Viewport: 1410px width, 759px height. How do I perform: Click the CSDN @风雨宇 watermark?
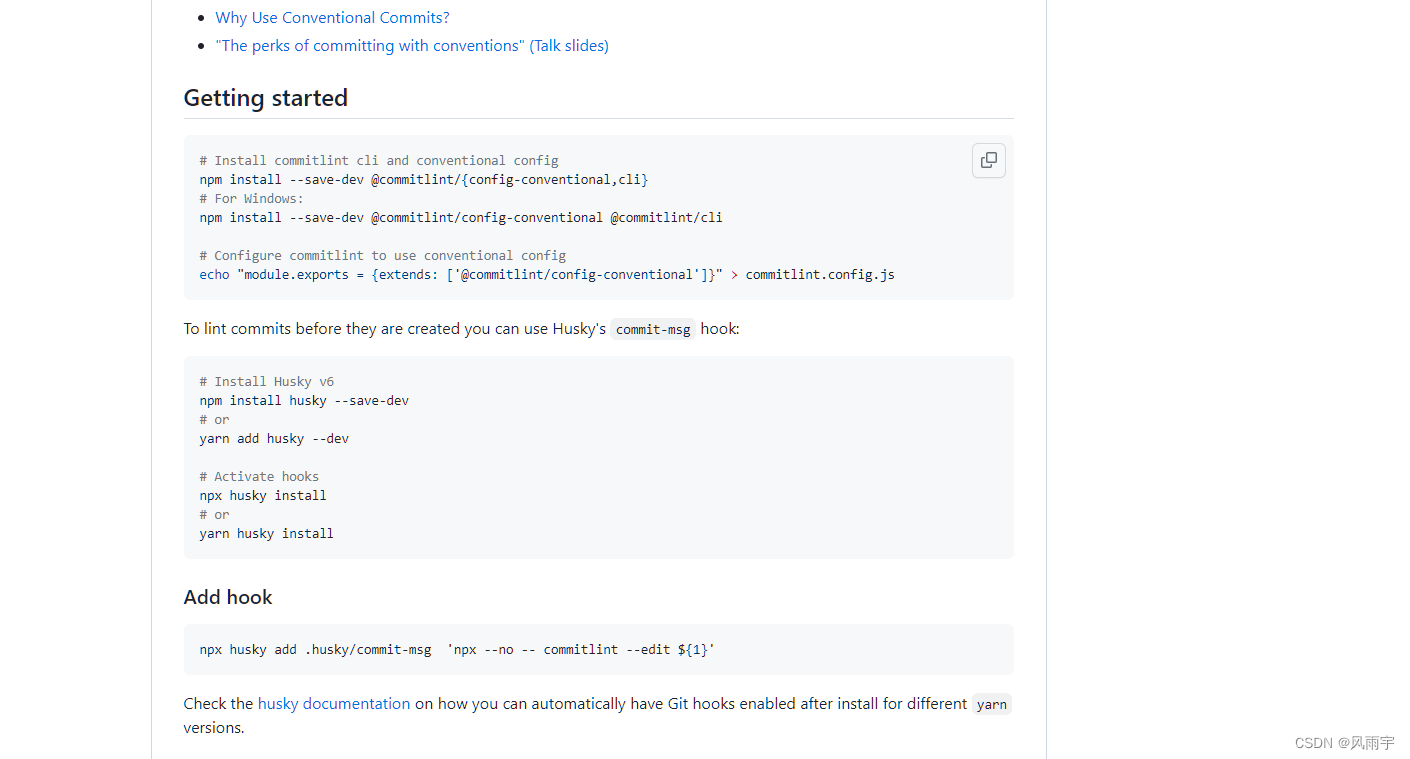tap(1344, 743)
